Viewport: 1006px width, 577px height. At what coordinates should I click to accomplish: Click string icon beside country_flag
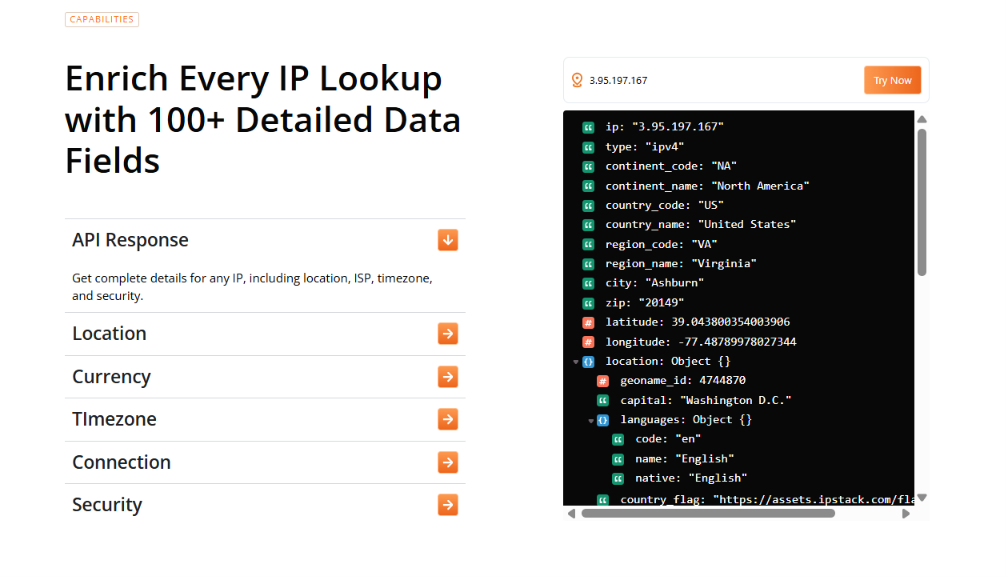tap(603, 499)
